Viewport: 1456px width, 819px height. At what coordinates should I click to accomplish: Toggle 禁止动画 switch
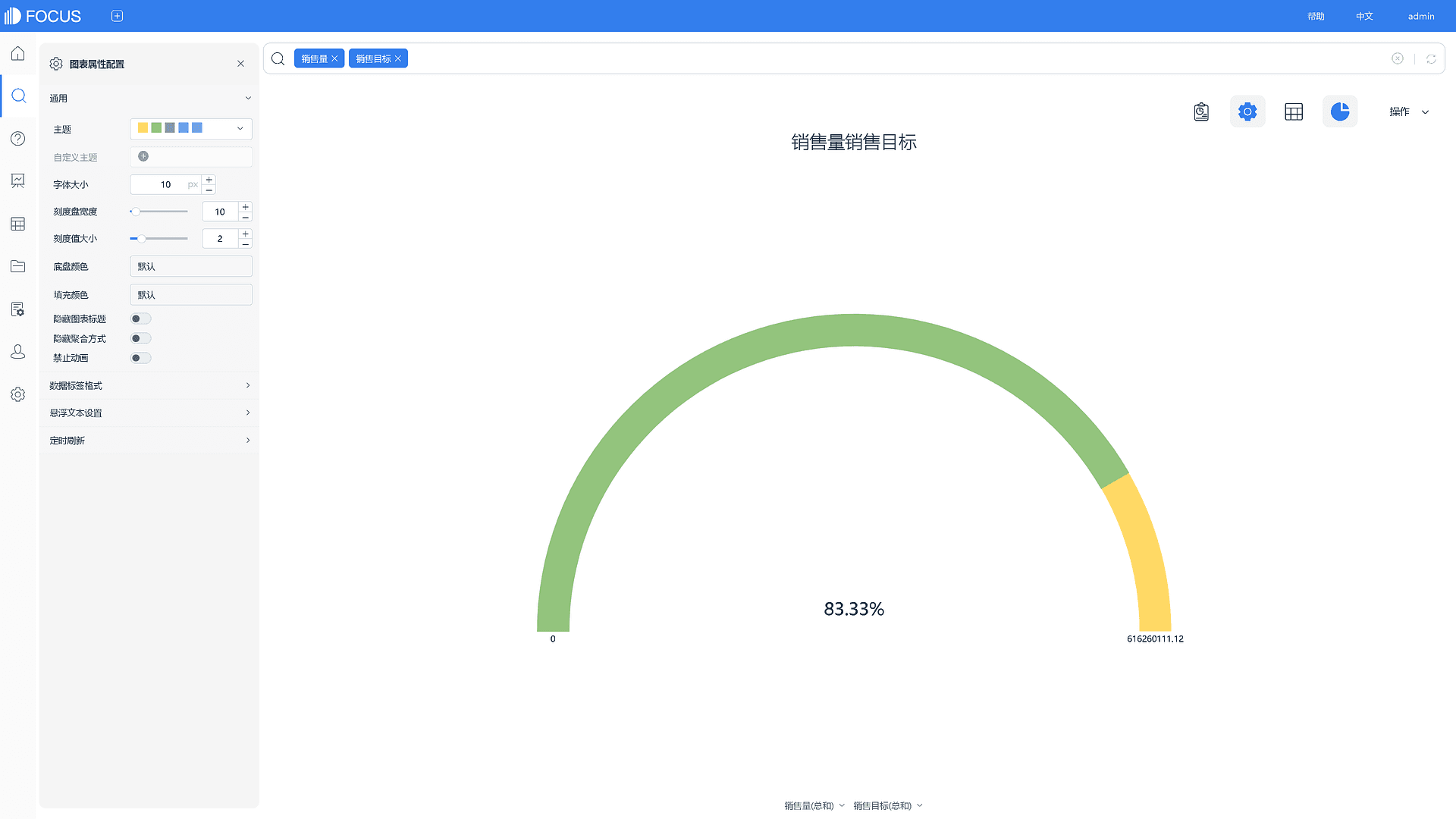pos(140,358)
